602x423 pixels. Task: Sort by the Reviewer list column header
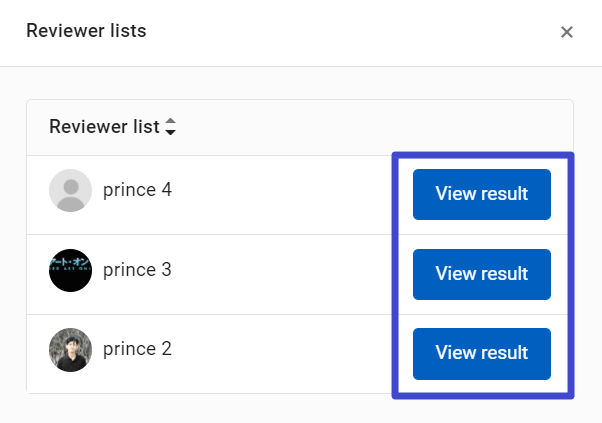click(112, 127)
